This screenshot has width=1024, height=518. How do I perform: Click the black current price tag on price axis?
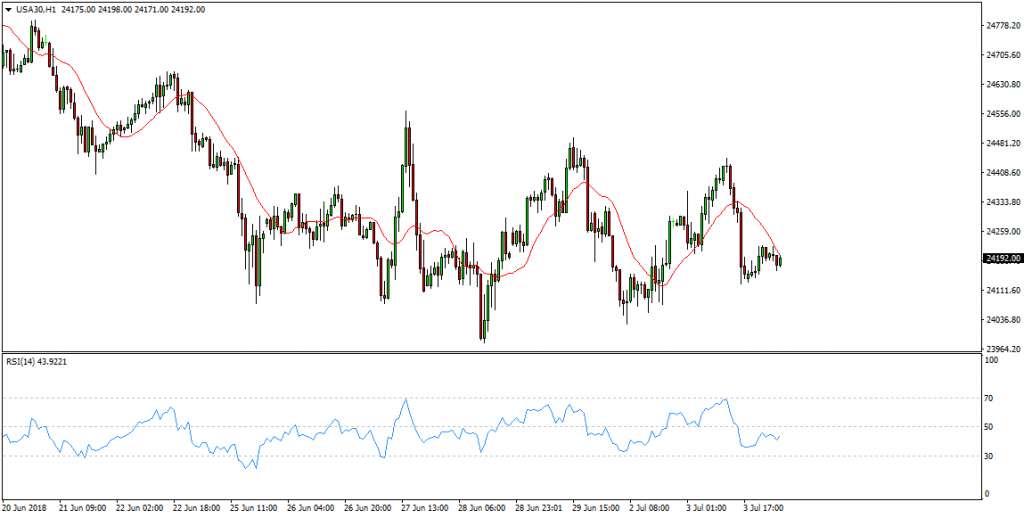(1002, 259)
